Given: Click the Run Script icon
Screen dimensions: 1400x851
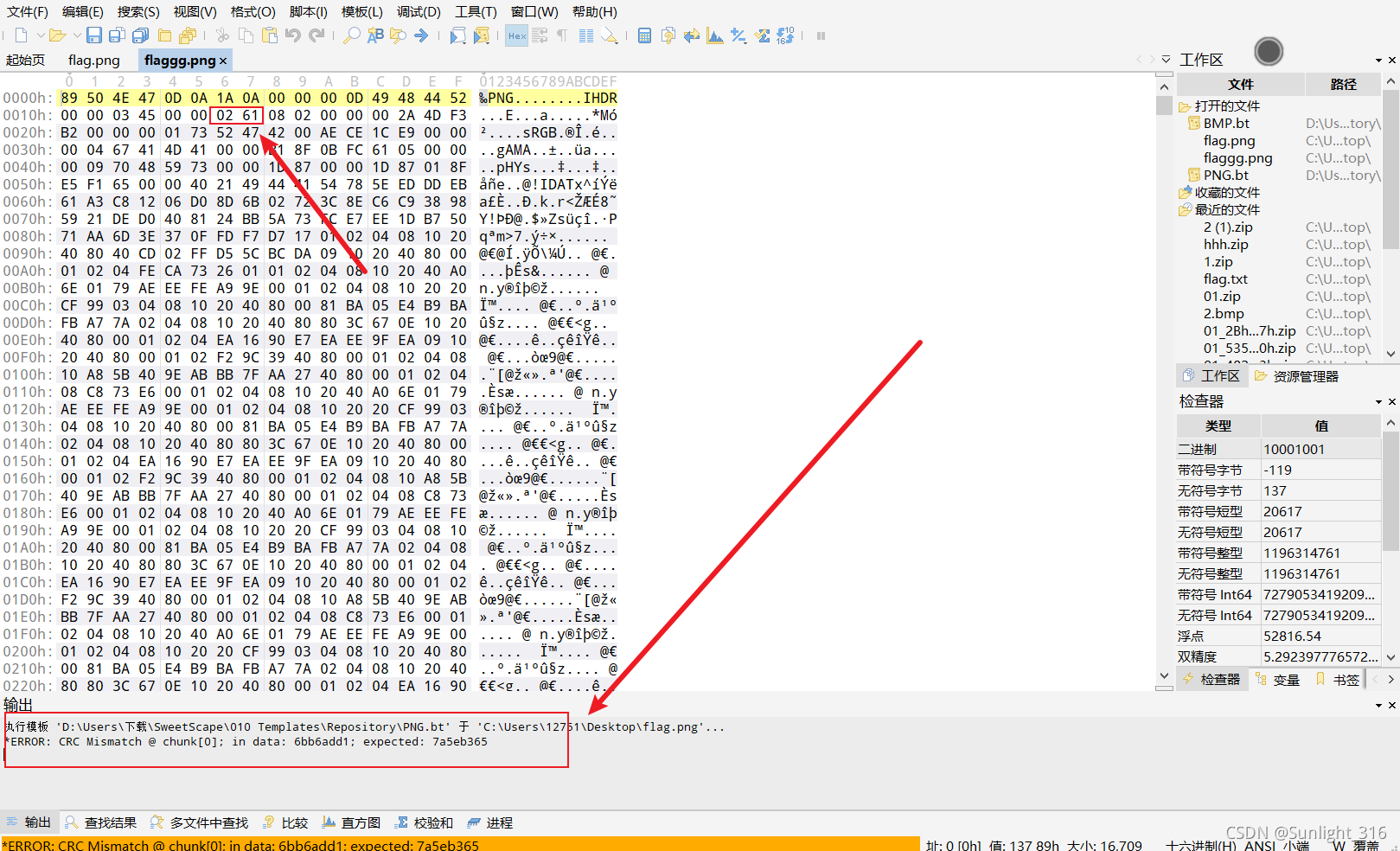Looking at the screenshot, I should coord(457,35).
